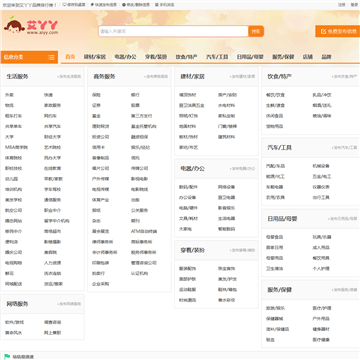The width and height of the screenshot is (360, 360).
Task: Open 手机浏览 in the top bar
Action: pos(164,5)
